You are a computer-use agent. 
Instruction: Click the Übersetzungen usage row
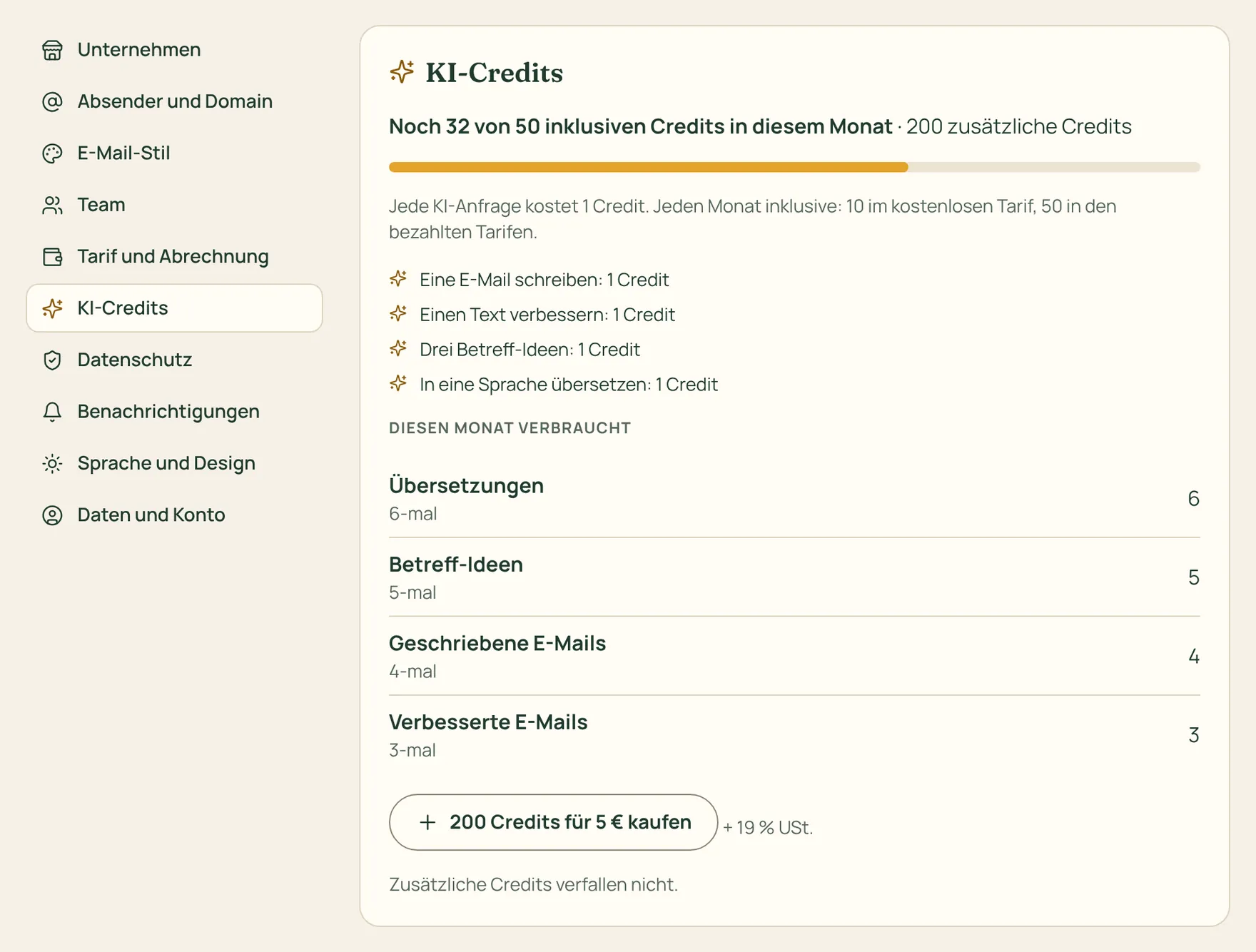pyautogui.click(x=794, y=498)
